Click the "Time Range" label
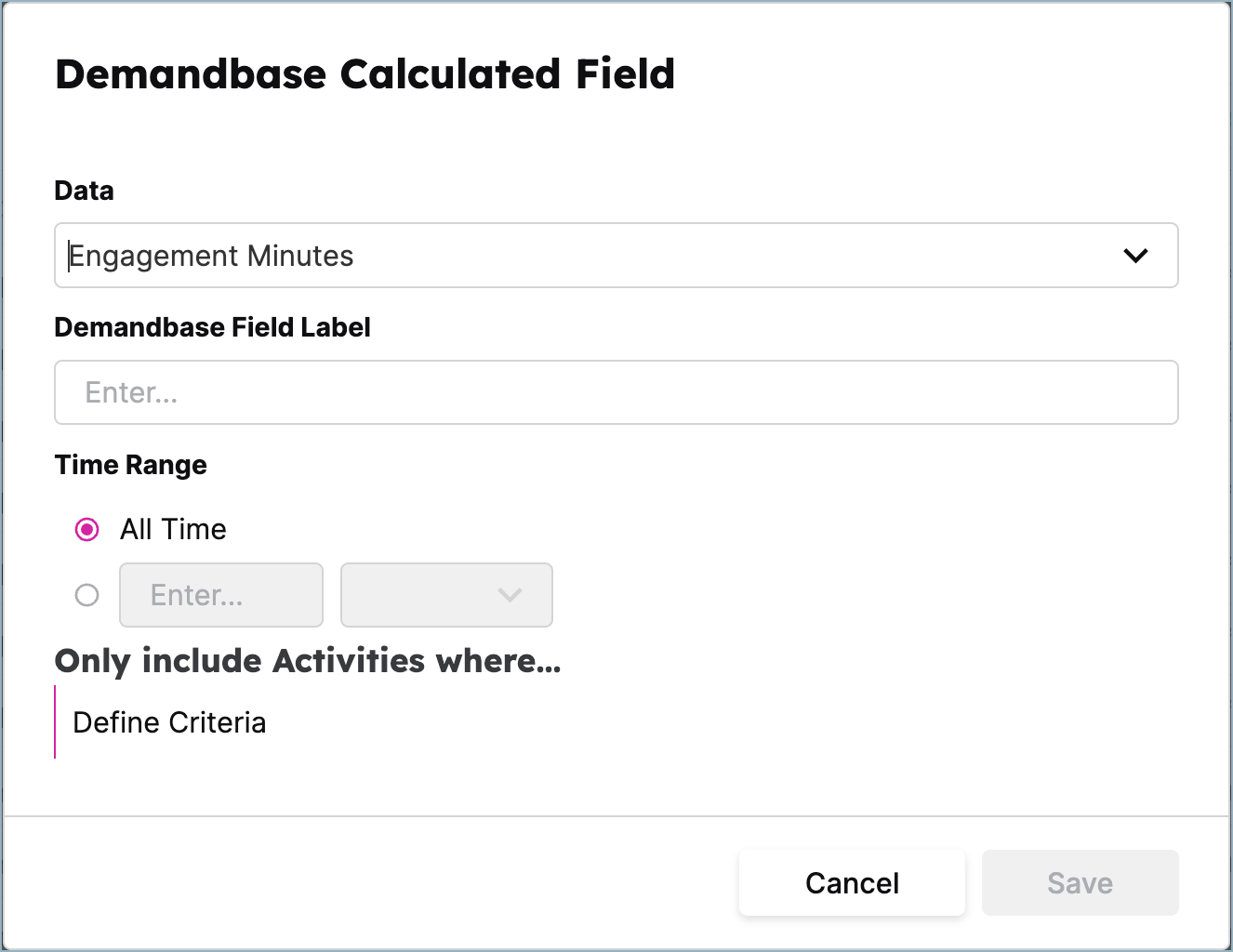Image resolution: width=1233 pixels, height=952 pixels. (x=131, y=465)
